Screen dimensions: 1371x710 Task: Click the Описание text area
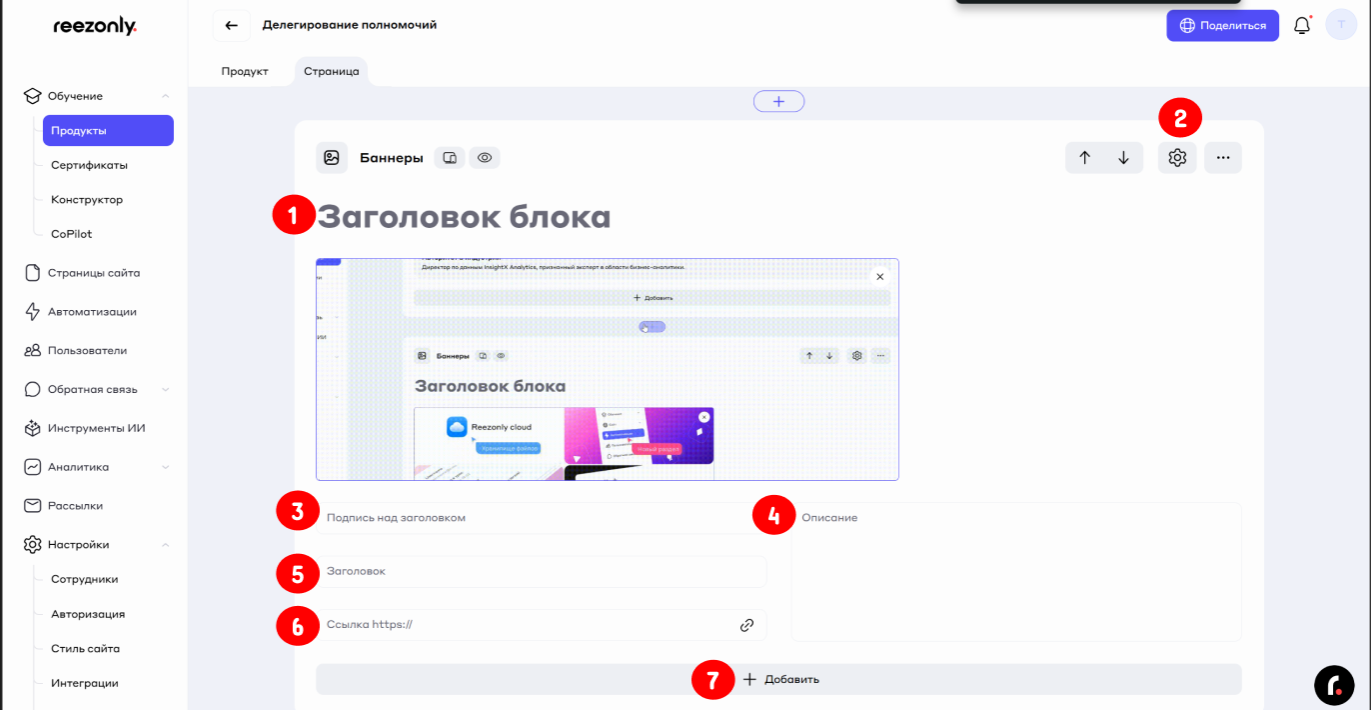click(x=1016, y=580)
